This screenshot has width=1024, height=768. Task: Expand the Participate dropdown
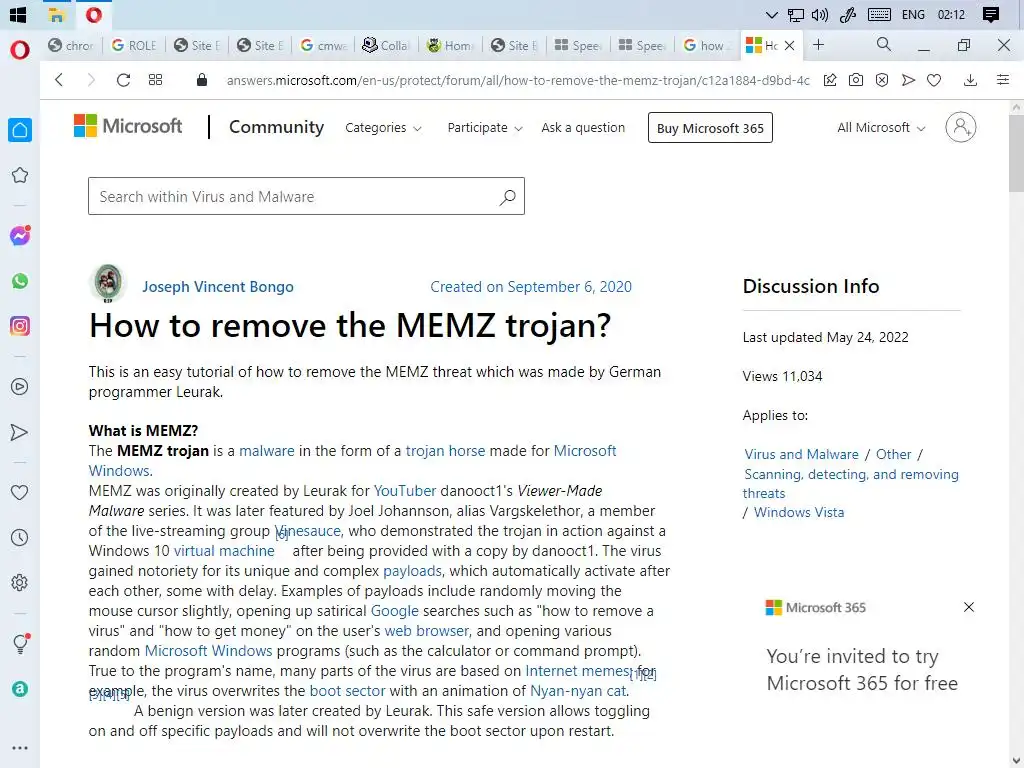(x=485, y=128)
